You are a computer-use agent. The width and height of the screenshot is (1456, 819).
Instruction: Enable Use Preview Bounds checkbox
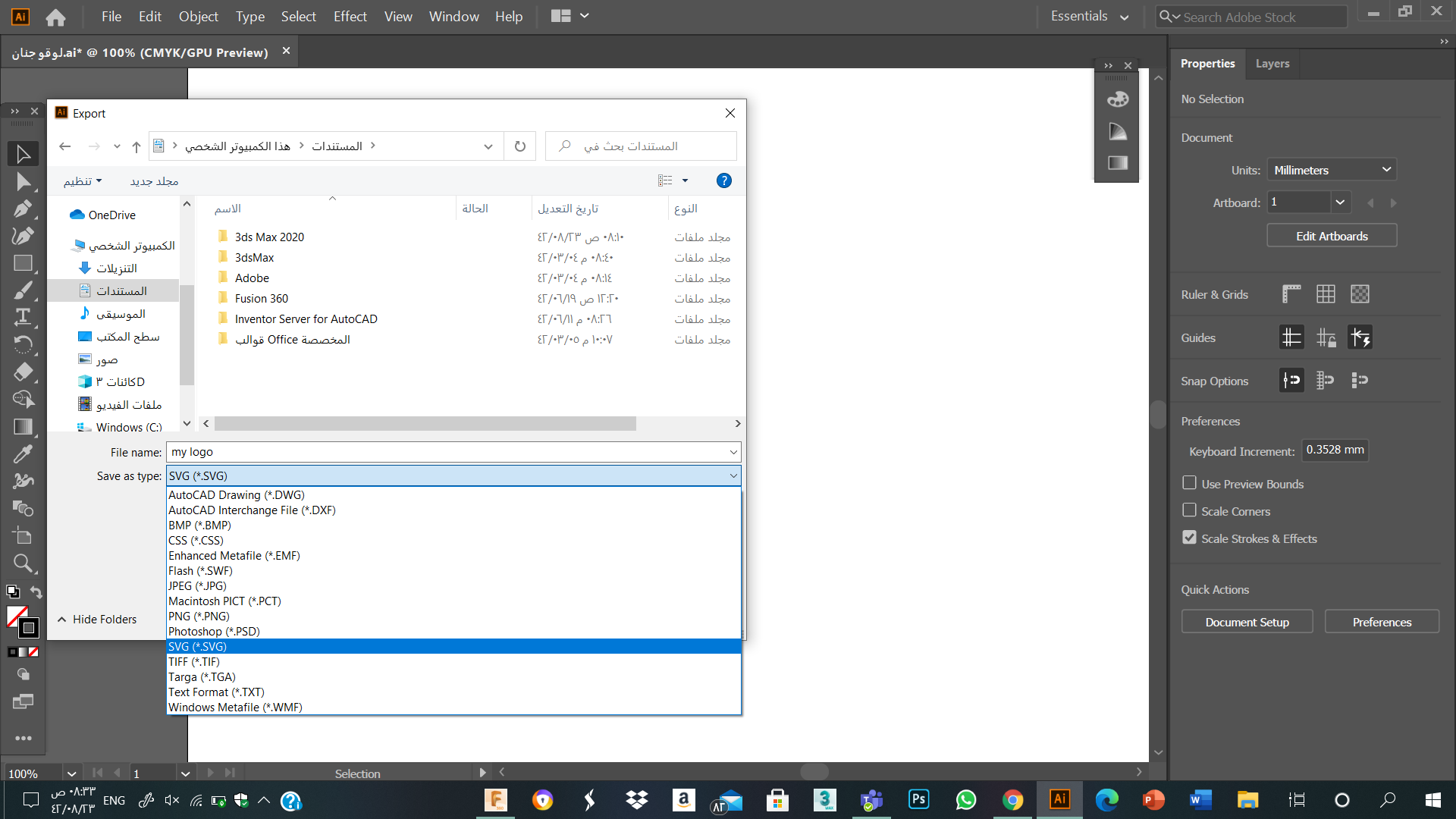pos(1189,483)
